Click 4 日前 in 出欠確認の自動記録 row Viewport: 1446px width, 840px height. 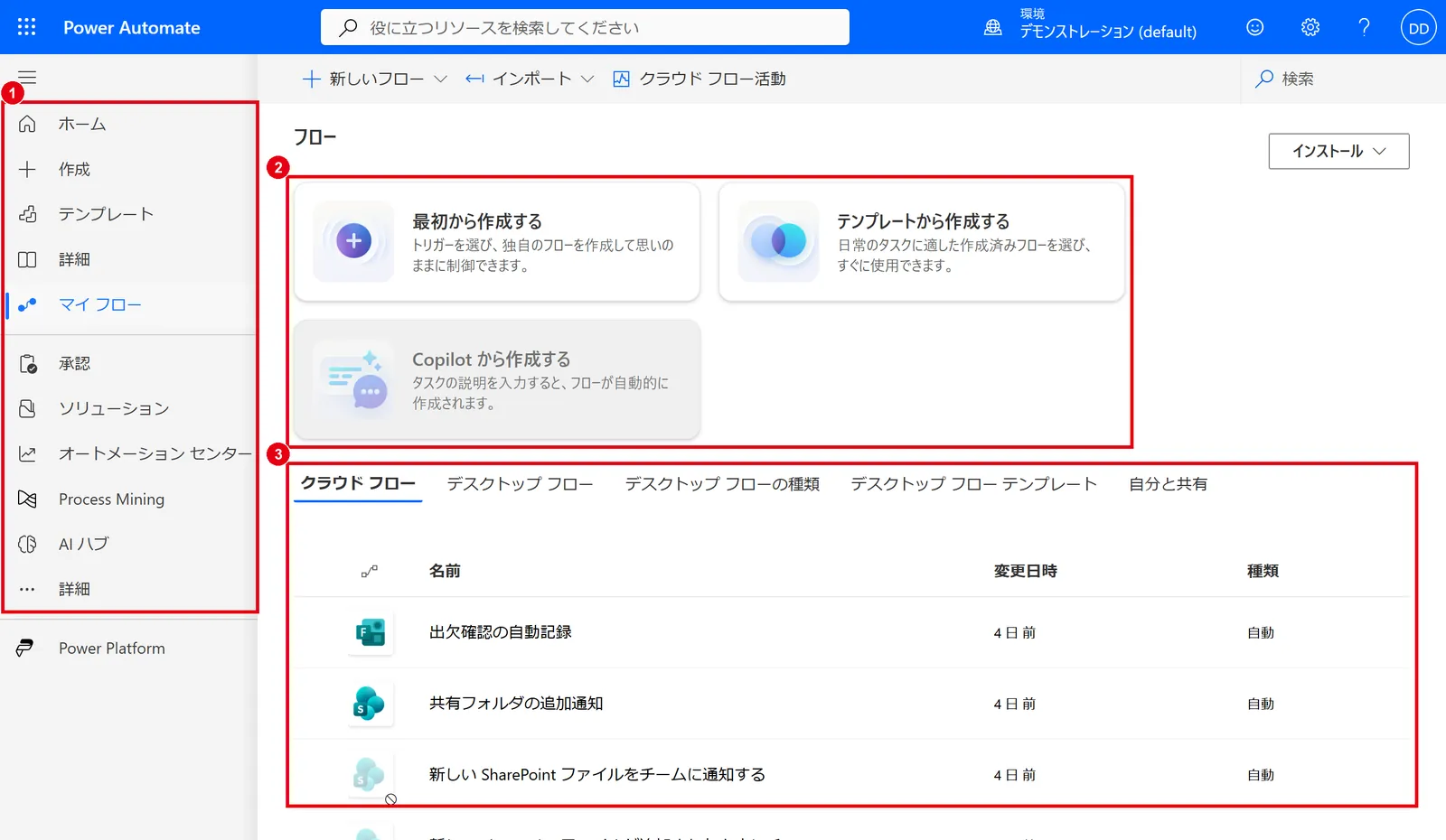[x=1014, y=632]
